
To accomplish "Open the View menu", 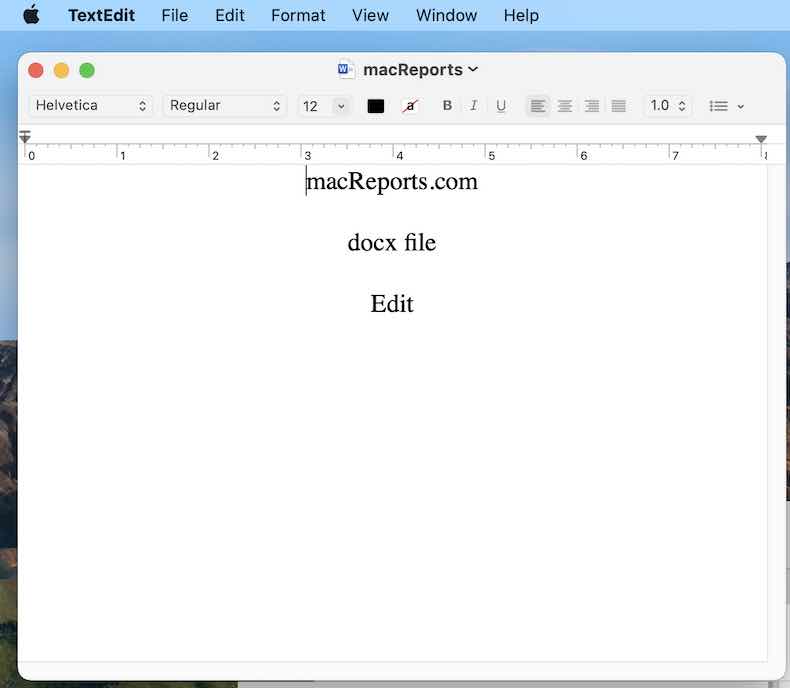I will [370, 15].
